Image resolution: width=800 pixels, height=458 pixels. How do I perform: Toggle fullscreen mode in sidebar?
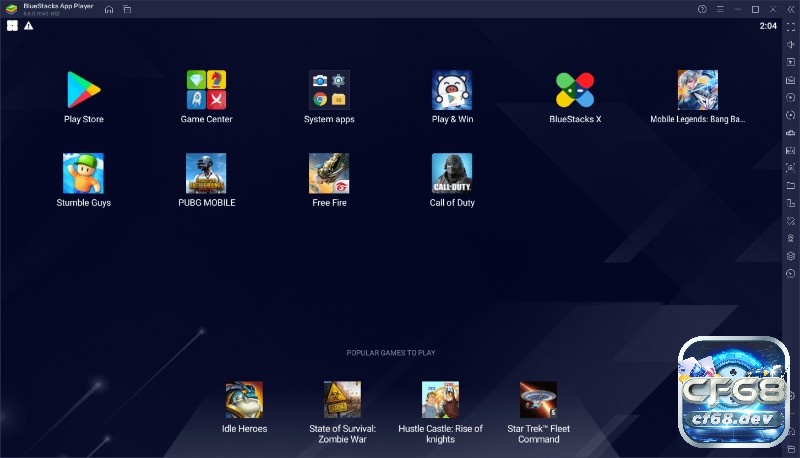791,27
